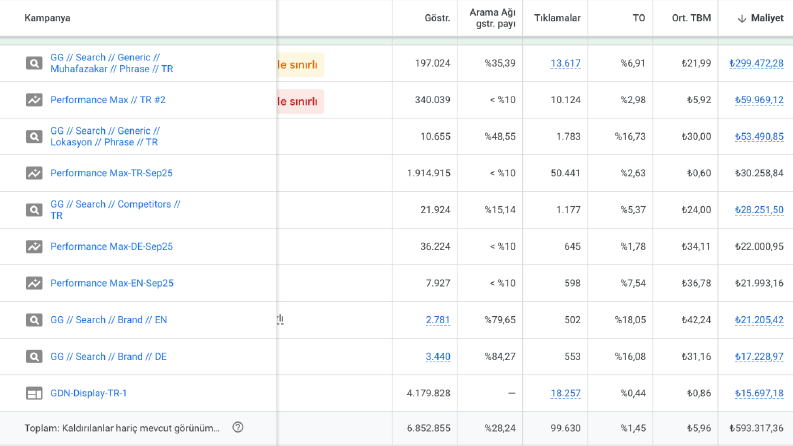Open Performance Max-TR-Sep25 campaign link
Image resolution: width=793 pixels, height=446 pixels.
click(111, 173)
